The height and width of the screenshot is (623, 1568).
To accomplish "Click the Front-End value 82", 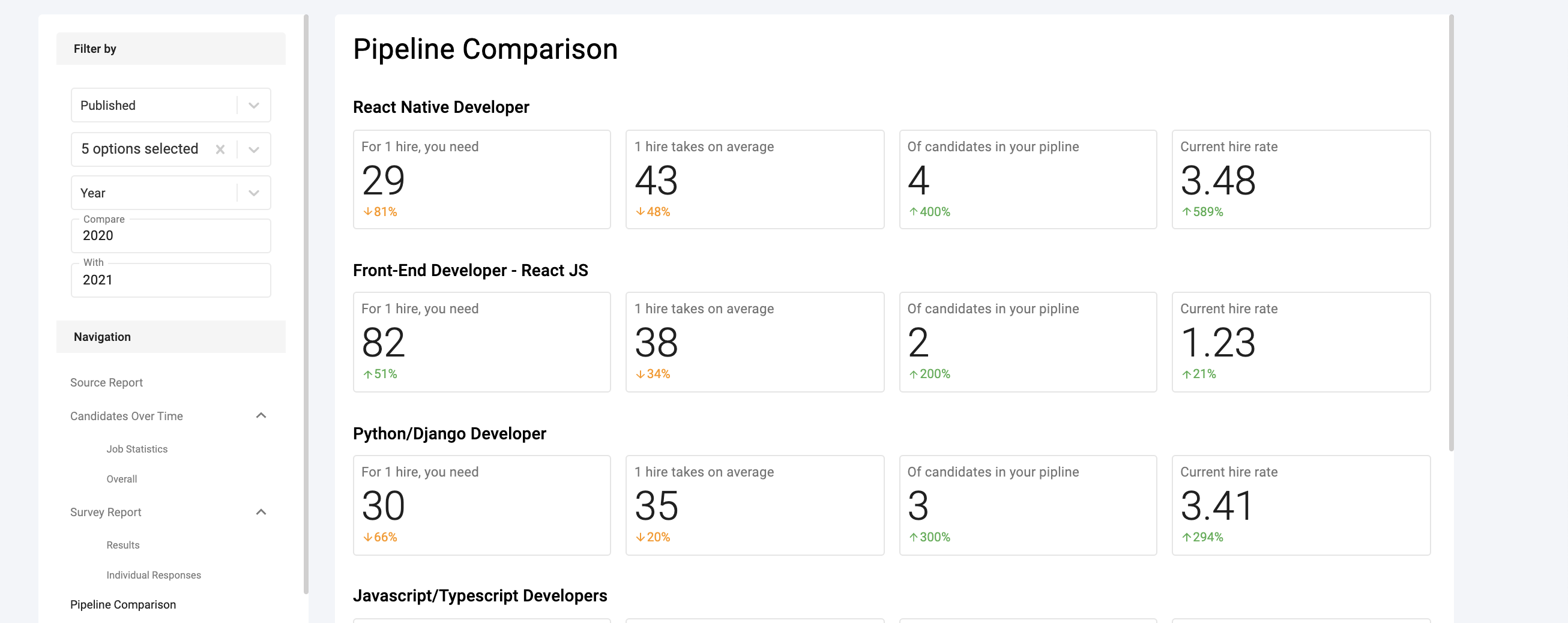I will [x=384, y=343].
